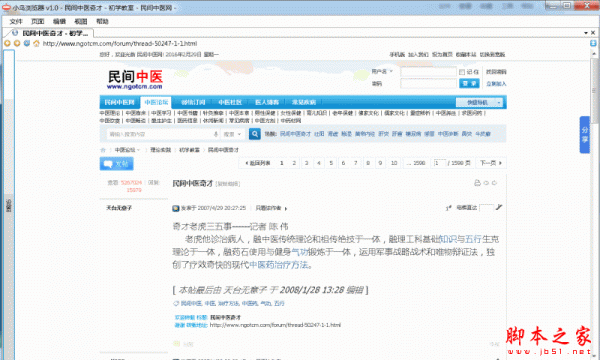600x360 pixels.
Task: Click the blue icon at top of scrollbar
Action: 593,43
